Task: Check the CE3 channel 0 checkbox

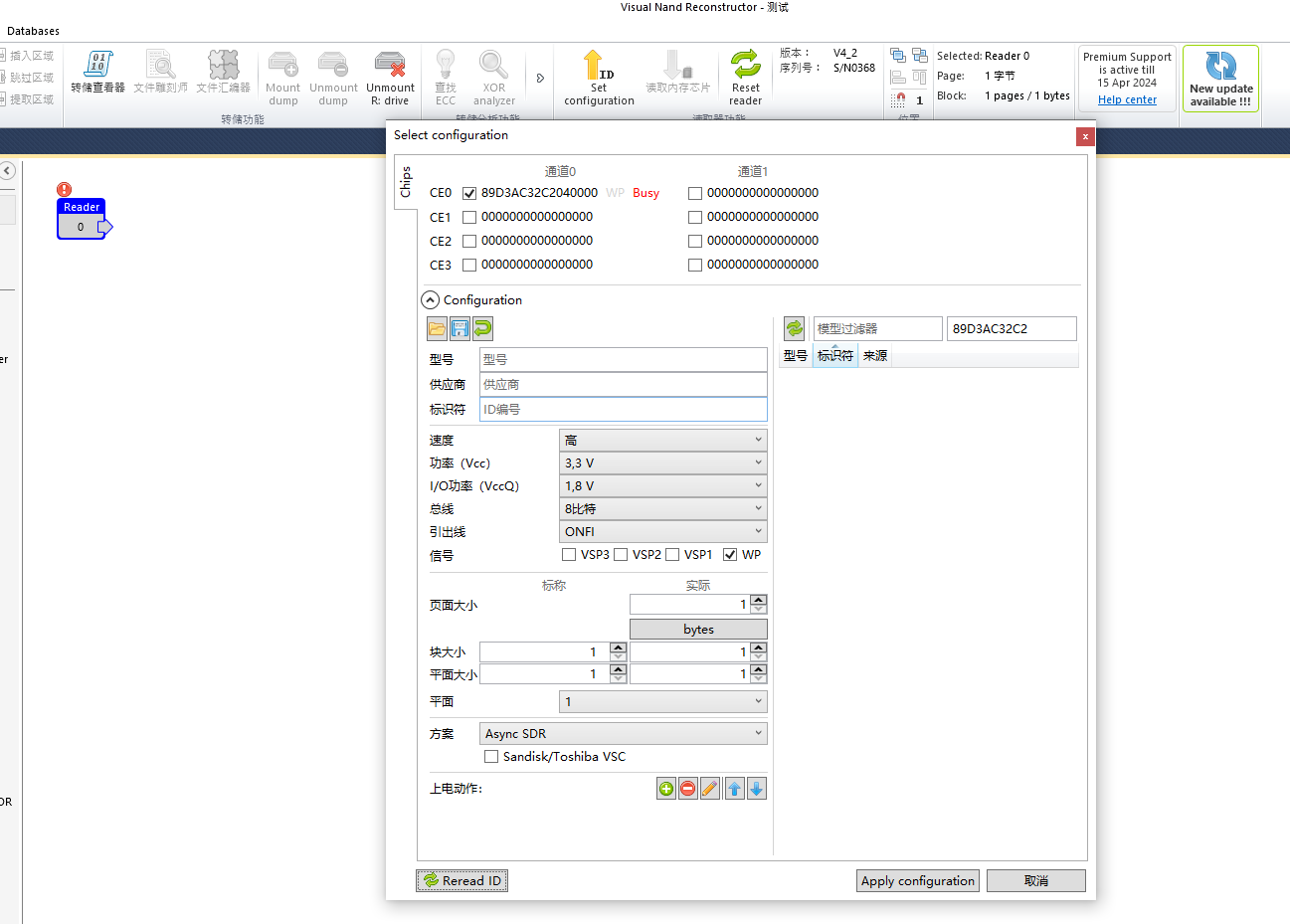Action: [x=469, y=265]
